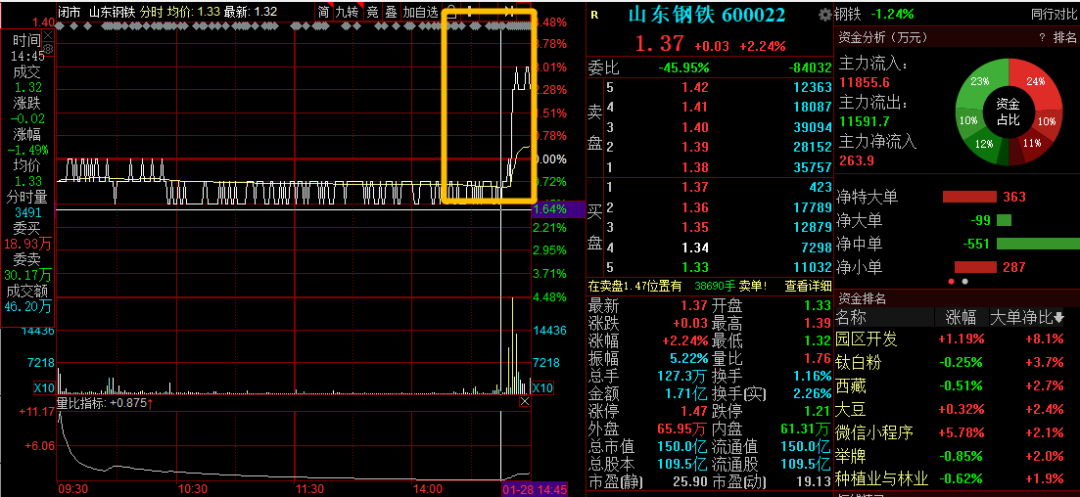Click the 24% red slice of the donut
This screenshot has width=1080, height=497.
tap(1037, 81)
